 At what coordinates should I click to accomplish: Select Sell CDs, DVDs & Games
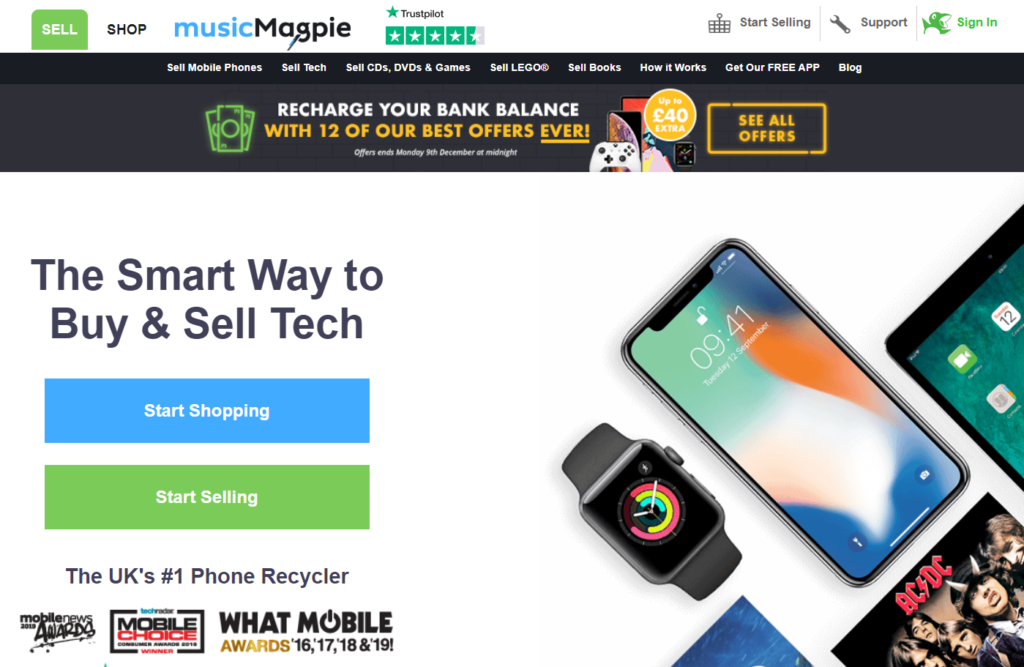[x=408, y=67]
